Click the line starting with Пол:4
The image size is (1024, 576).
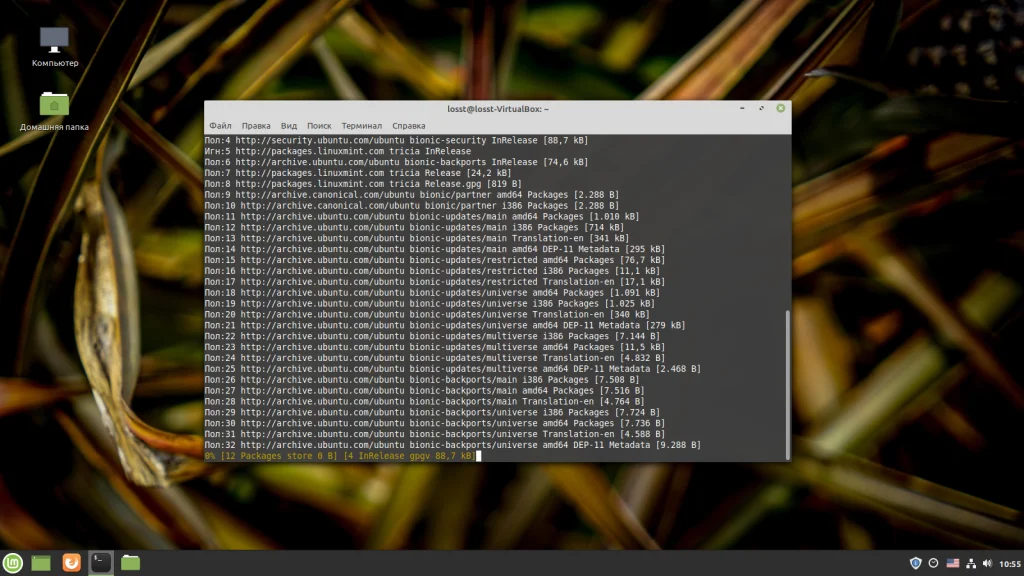[x=396, y=140]
